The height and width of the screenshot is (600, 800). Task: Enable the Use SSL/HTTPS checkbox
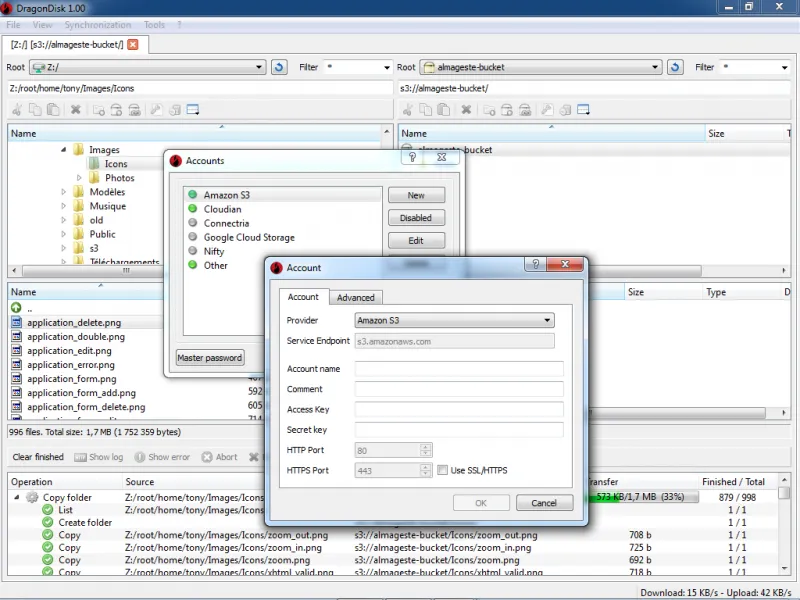(442, 470)
